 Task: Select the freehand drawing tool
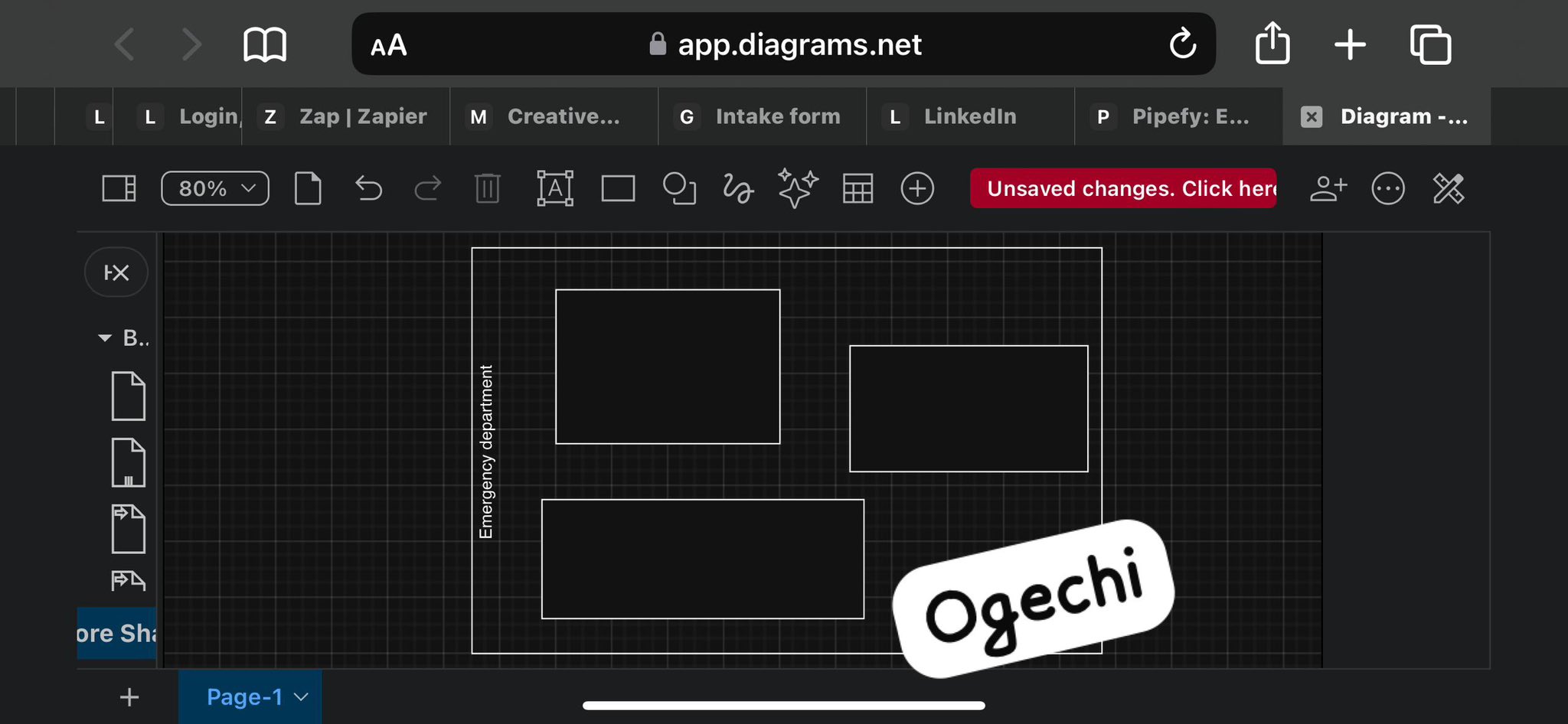738,188
